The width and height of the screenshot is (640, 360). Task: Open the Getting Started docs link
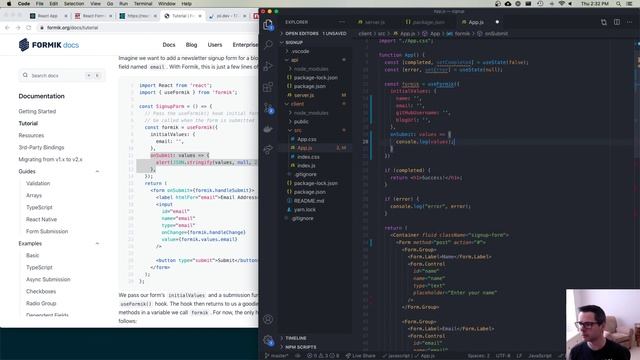(37, 111)
